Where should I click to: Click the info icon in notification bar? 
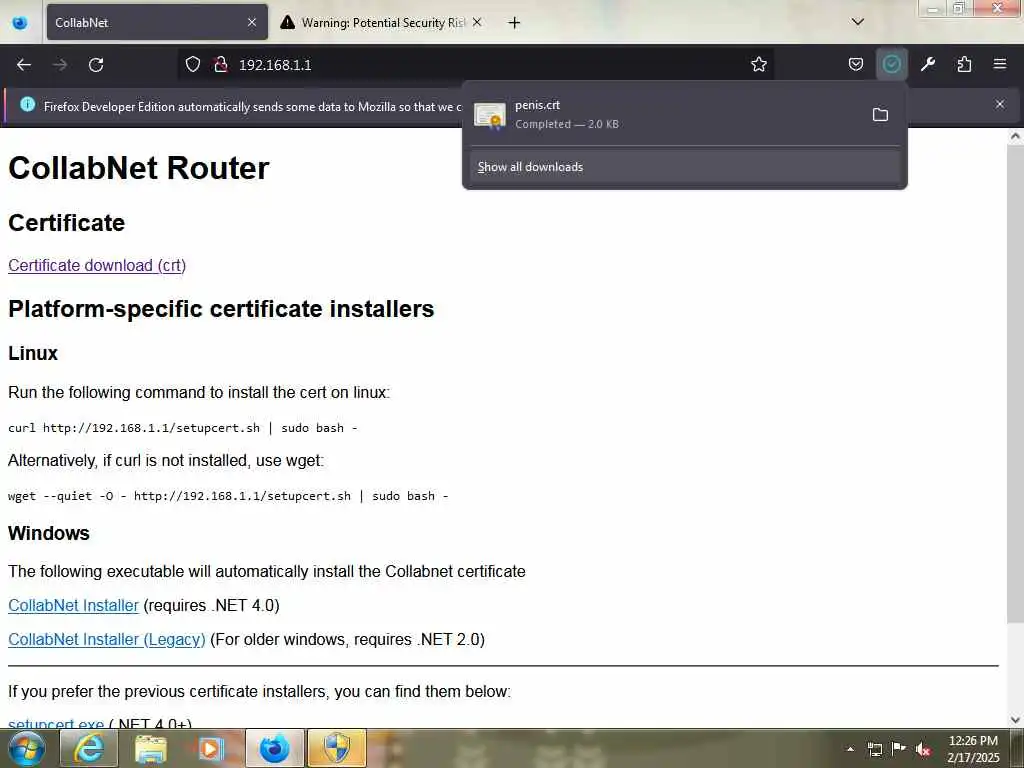[x=27, y=104]
